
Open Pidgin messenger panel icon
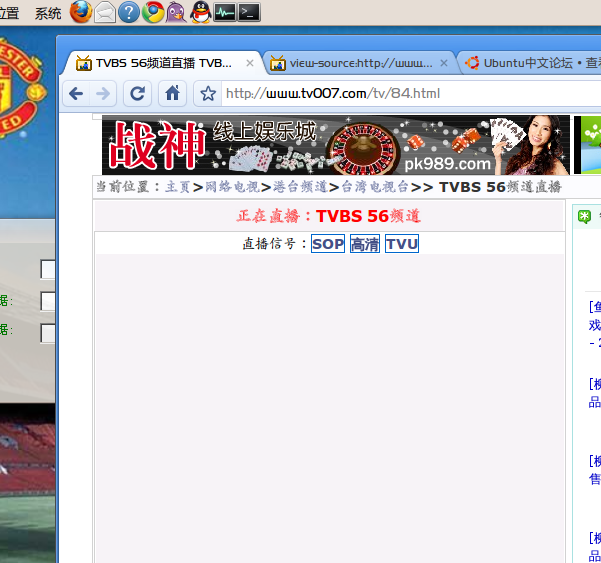[x=176, y=12]
